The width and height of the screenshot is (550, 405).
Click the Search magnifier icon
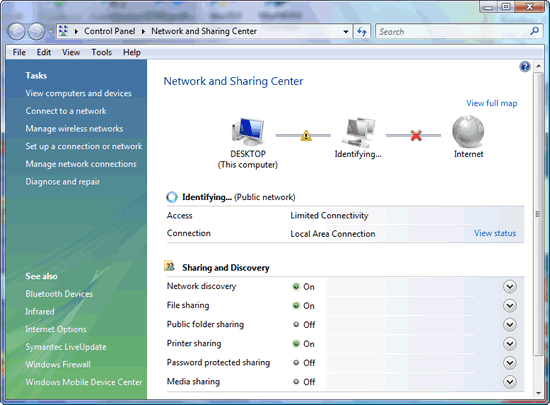point(535,31)
